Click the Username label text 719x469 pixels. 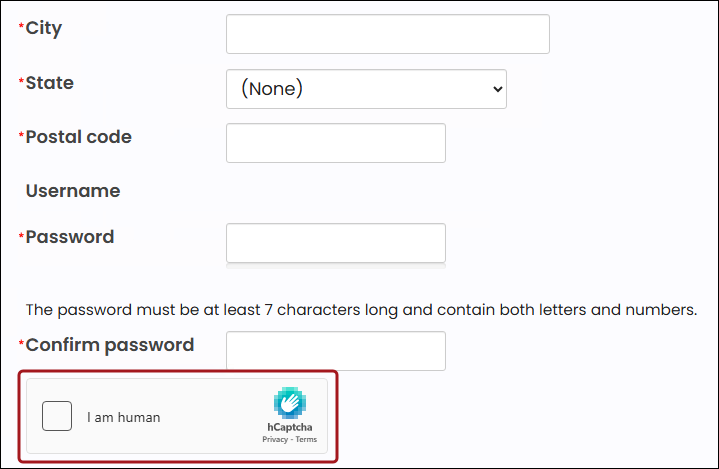pos(73,190)
